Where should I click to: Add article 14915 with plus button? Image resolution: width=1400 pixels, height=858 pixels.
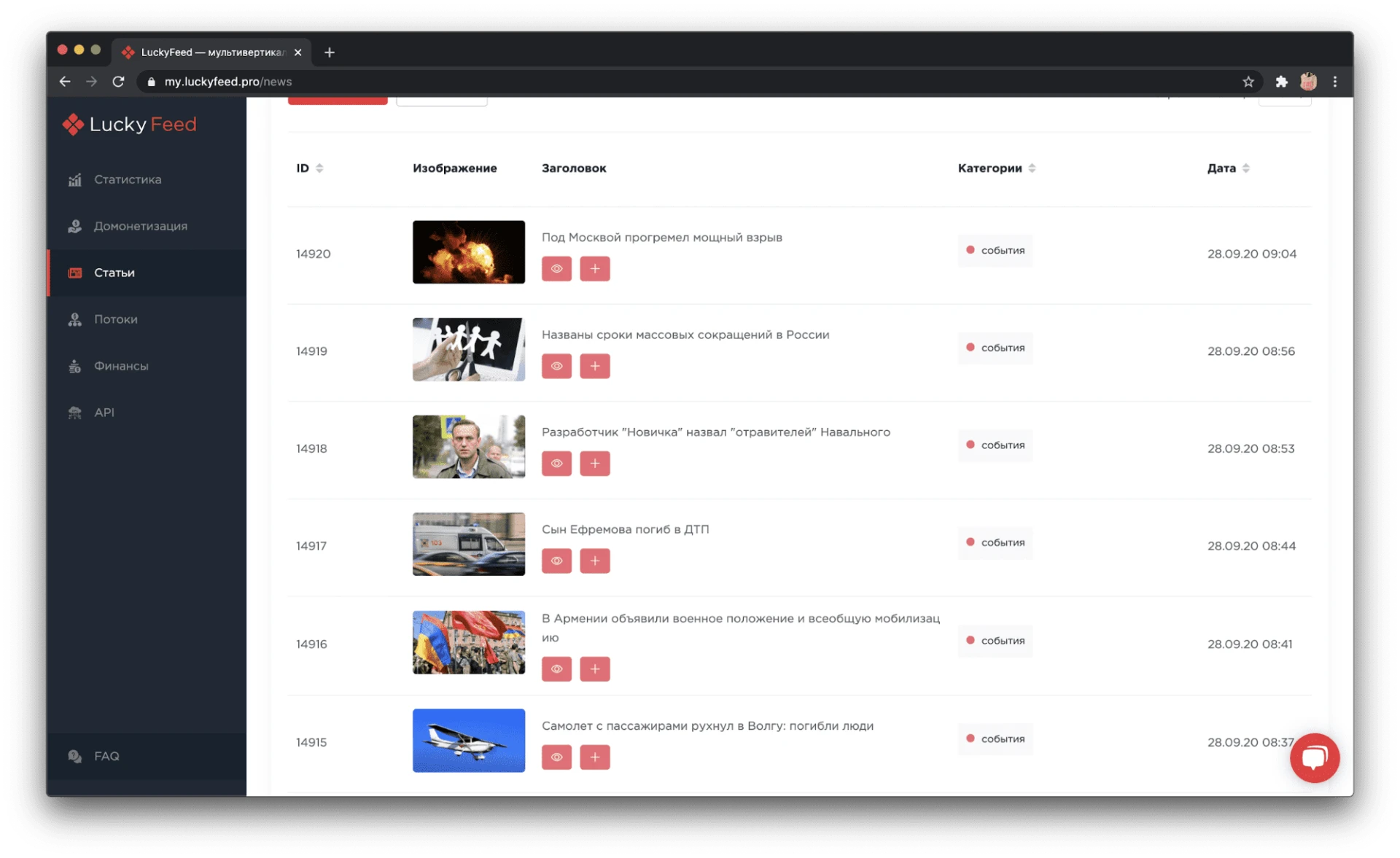pos(595,757)
